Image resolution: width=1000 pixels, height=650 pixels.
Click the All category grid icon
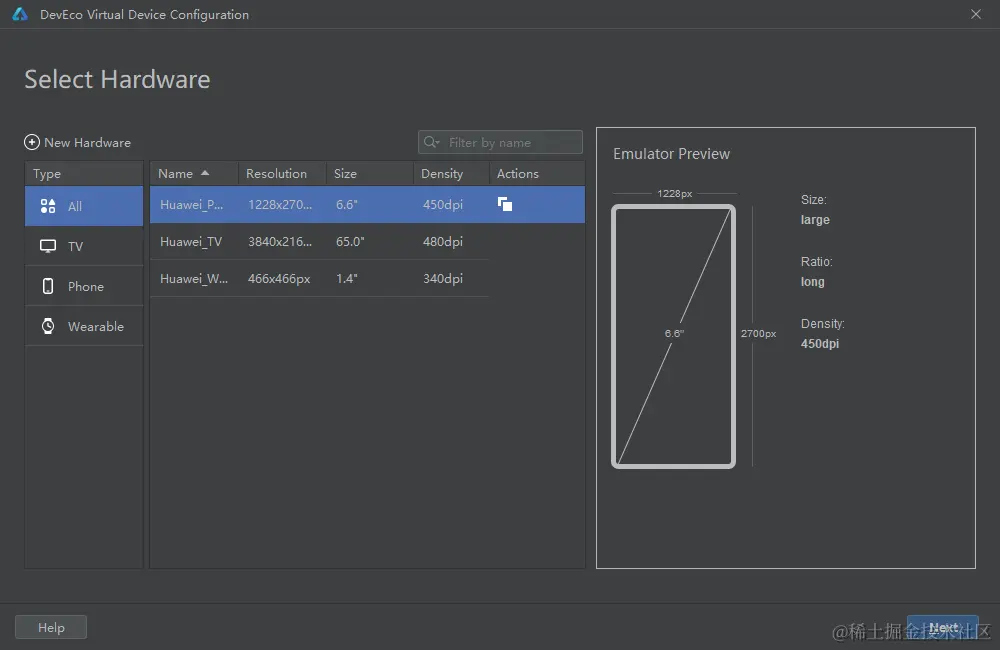(x=48, y=205)
